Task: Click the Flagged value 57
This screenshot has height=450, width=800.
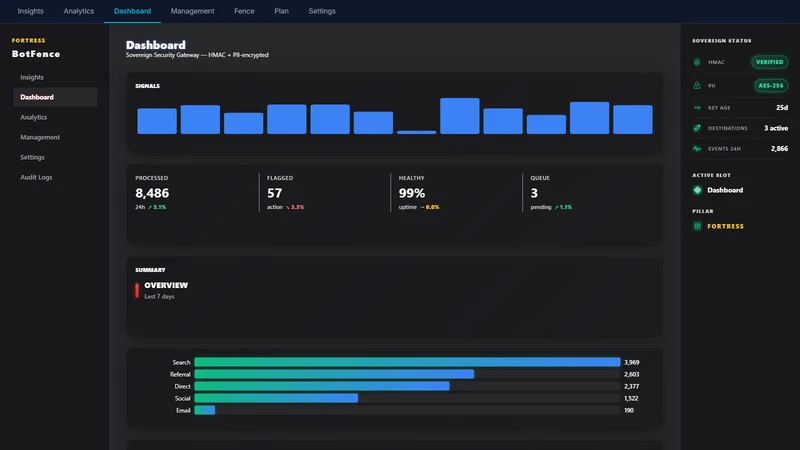Action: pos(274,193)
